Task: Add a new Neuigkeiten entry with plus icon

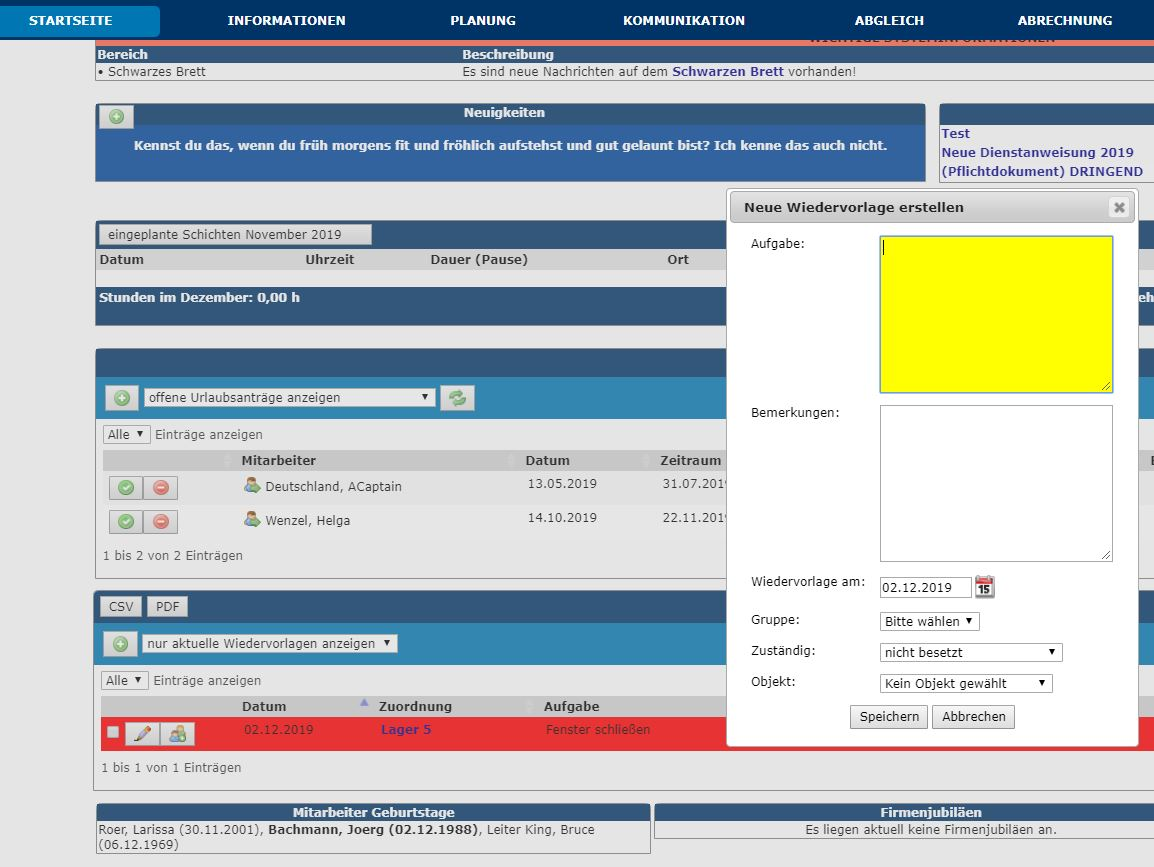Action: [x=116, y=116]
